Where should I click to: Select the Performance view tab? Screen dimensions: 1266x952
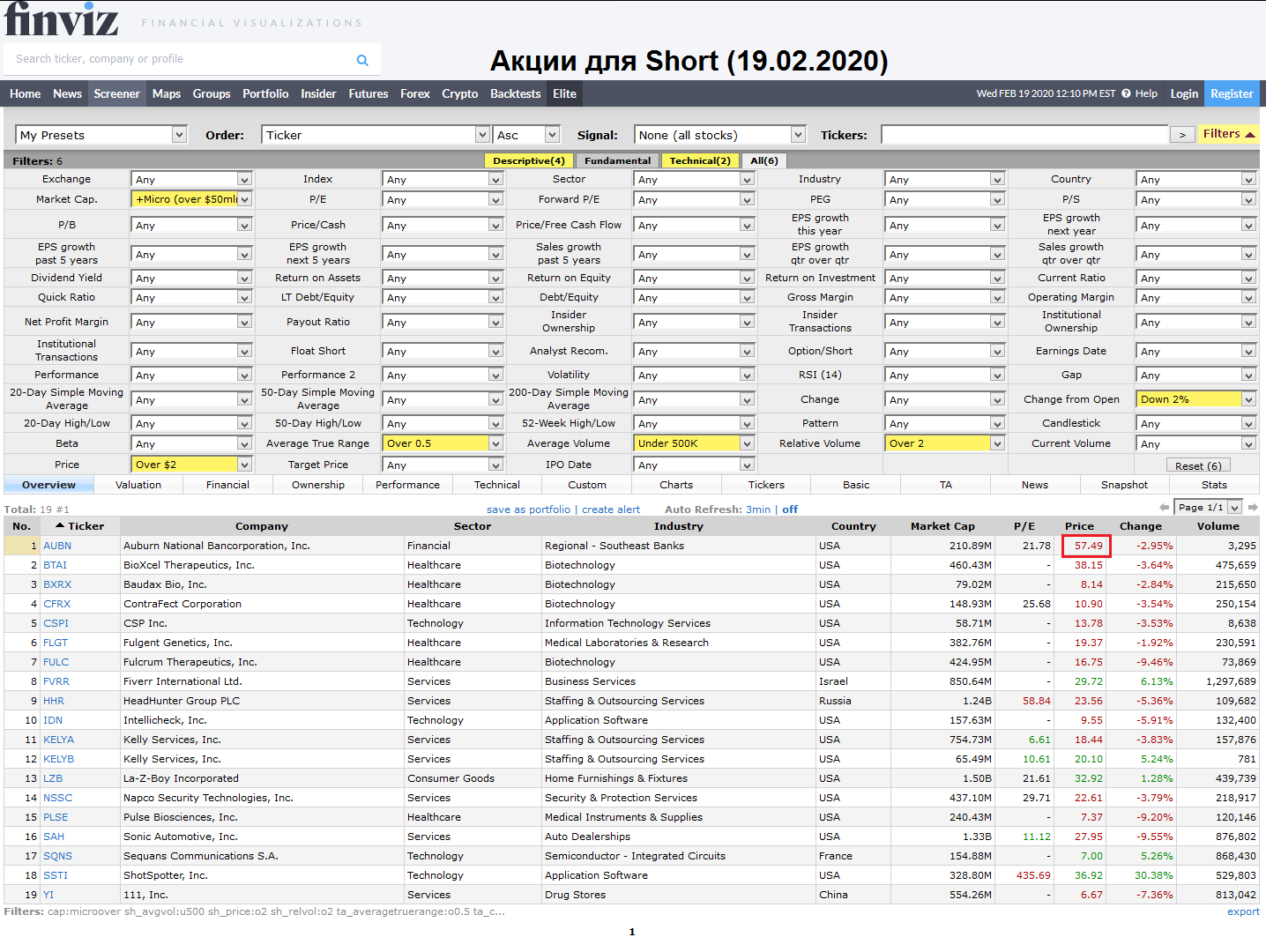(407, 485)
